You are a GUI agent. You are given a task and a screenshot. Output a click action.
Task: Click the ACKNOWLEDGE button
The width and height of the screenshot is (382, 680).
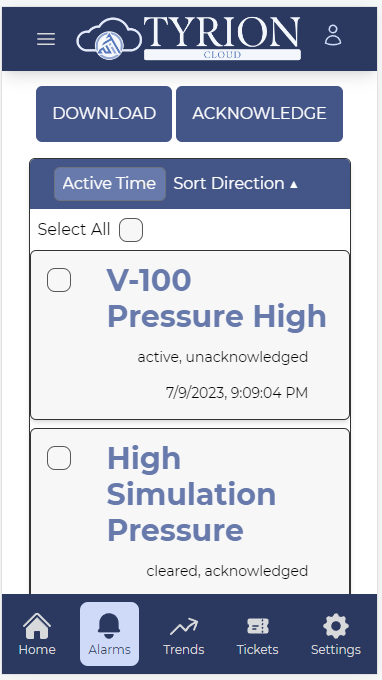pyautogui.click(x=259, y=114)
